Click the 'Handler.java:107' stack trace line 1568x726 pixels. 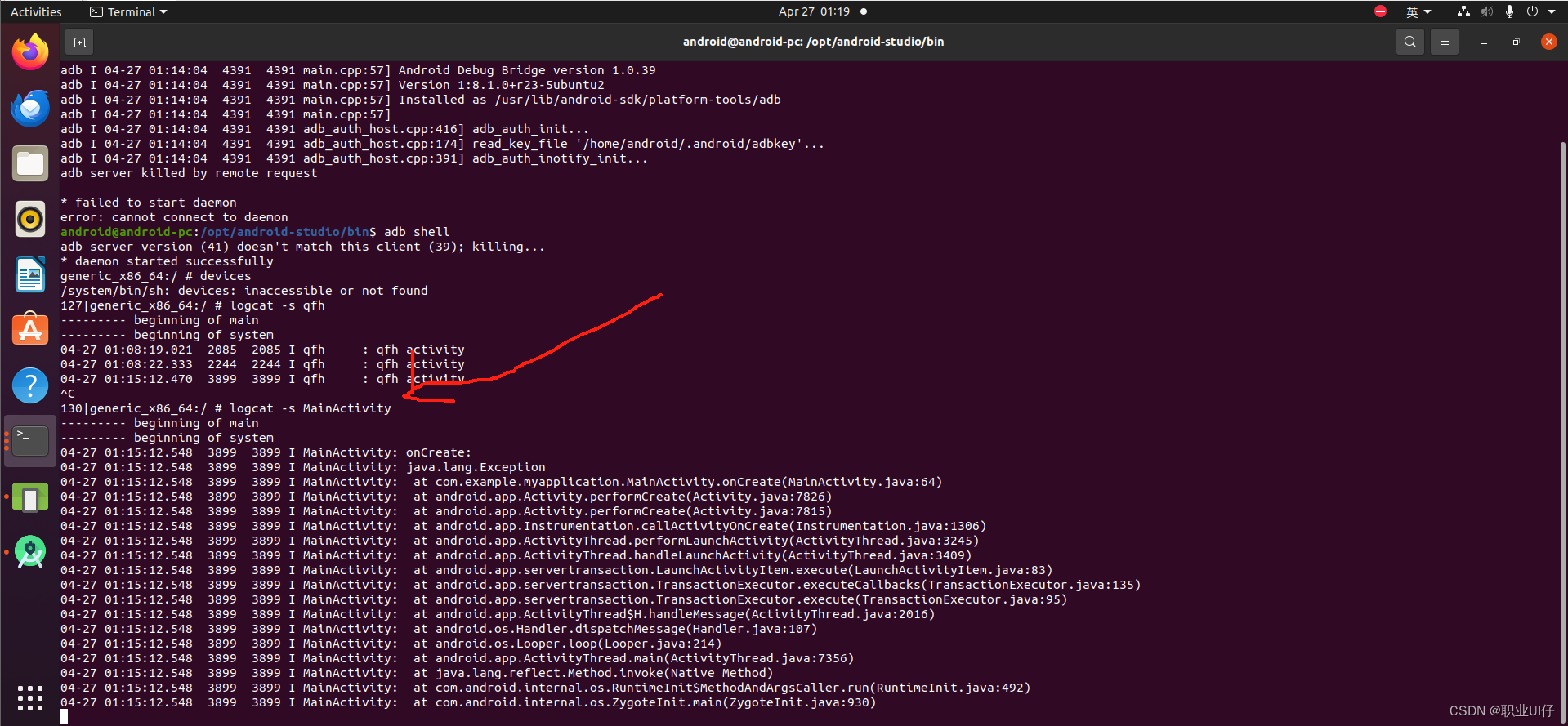439,629
